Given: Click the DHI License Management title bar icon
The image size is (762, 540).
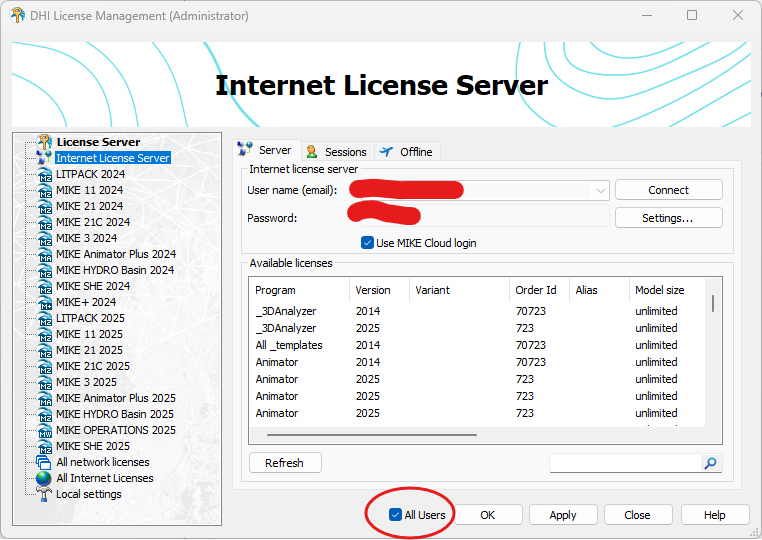Looking at the screenshot, I should tap(17, 15).
